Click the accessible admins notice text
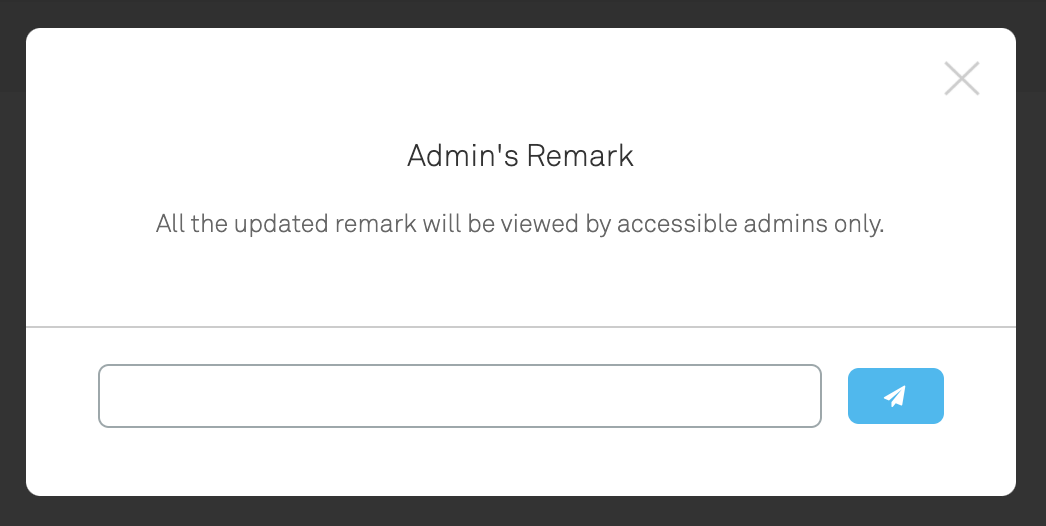The width and height of the screenshot is (1046, 526). pyautogui.click(x=520, y=224)
